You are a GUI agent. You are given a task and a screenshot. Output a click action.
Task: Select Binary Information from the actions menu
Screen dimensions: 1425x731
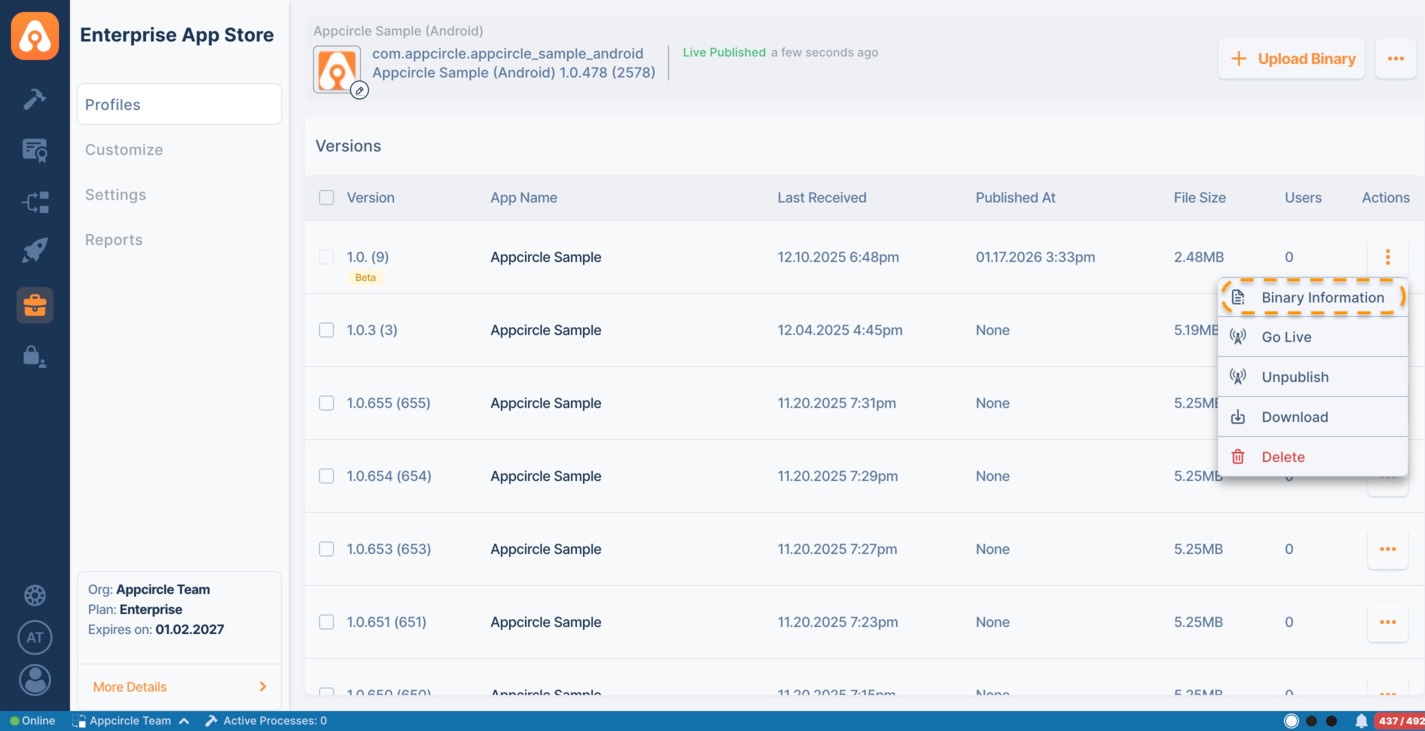point(1324,297)
